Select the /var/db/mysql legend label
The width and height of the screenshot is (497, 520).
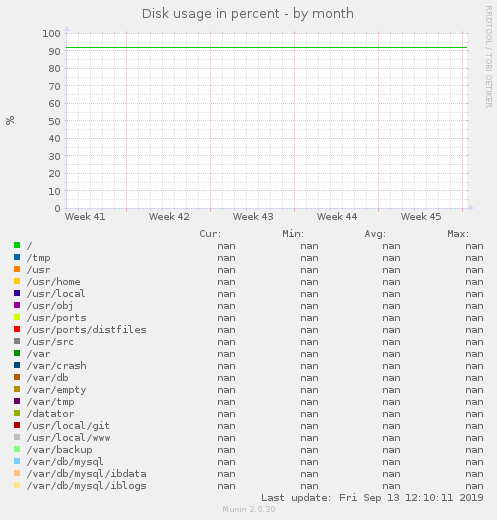[x=65, y=462]
